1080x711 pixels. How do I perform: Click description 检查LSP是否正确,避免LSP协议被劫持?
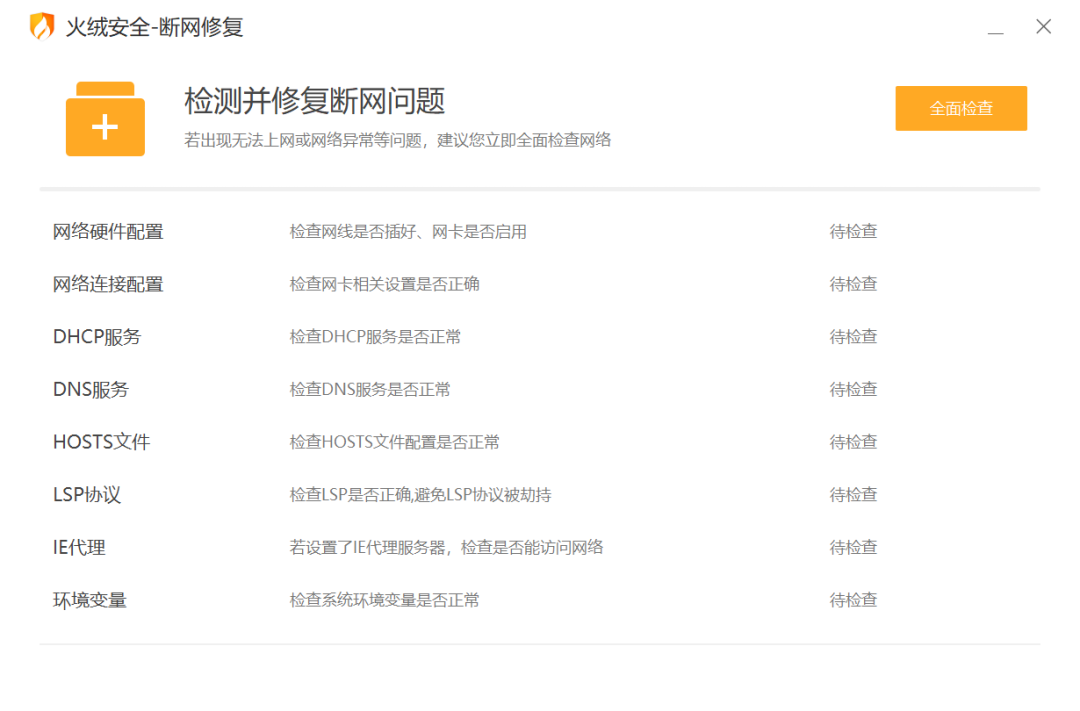[420, 495]
